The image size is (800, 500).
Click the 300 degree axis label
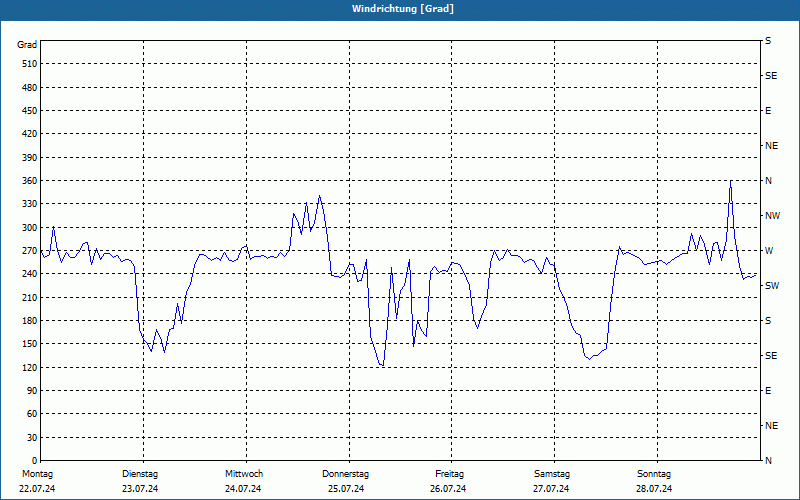coord(30,227)
